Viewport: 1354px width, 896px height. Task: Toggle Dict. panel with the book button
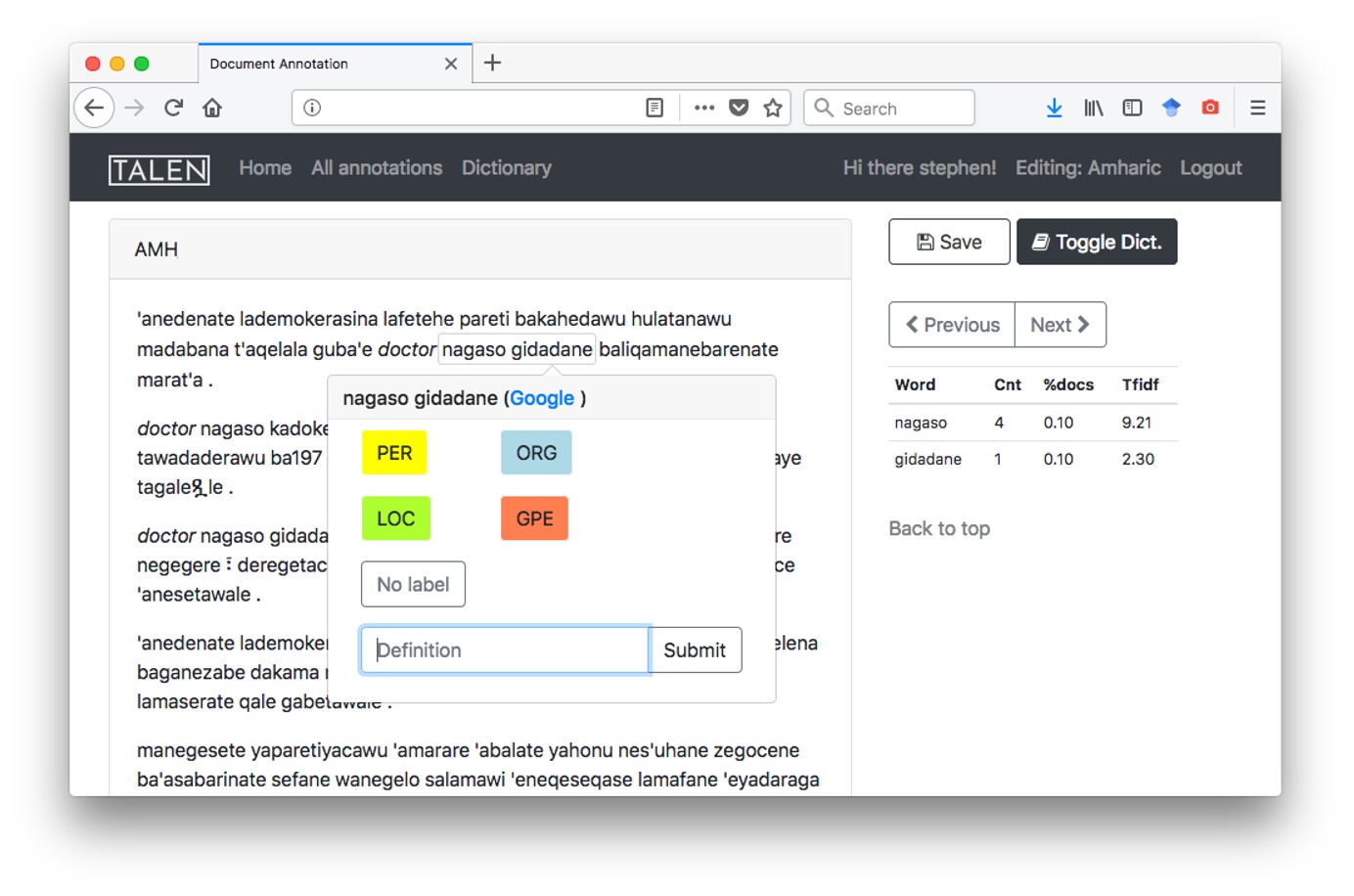pos(1096,242)
